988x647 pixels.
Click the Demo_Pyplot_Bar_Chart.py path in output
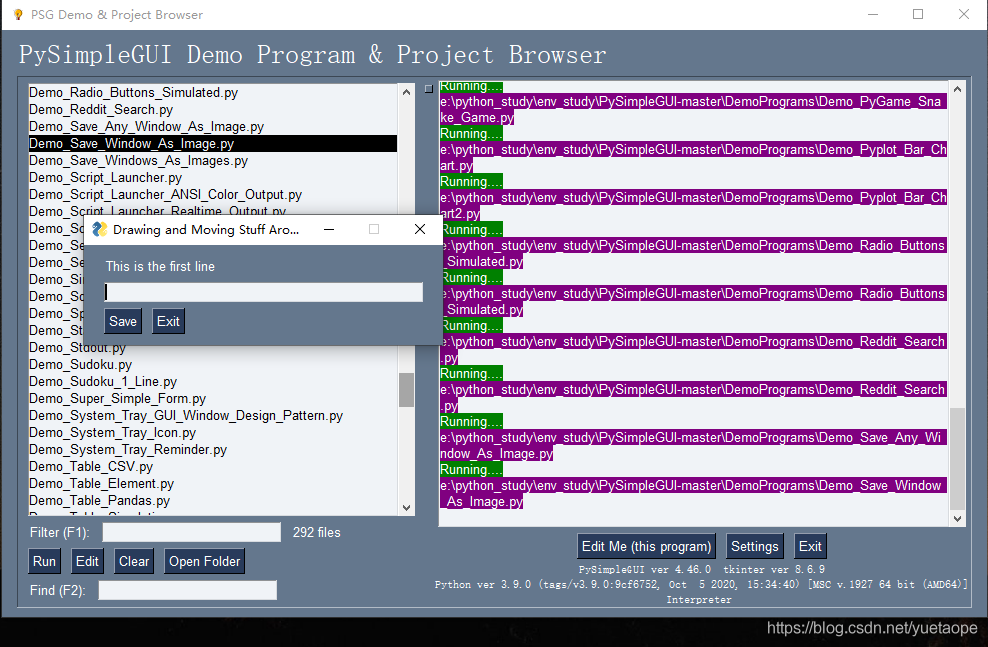[693, 157]
